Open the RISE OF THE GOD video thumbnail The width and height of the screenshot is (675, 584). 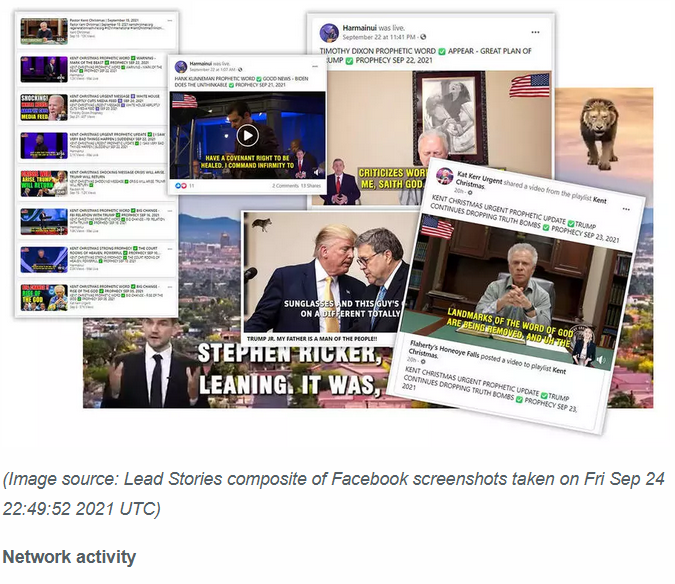44,297
